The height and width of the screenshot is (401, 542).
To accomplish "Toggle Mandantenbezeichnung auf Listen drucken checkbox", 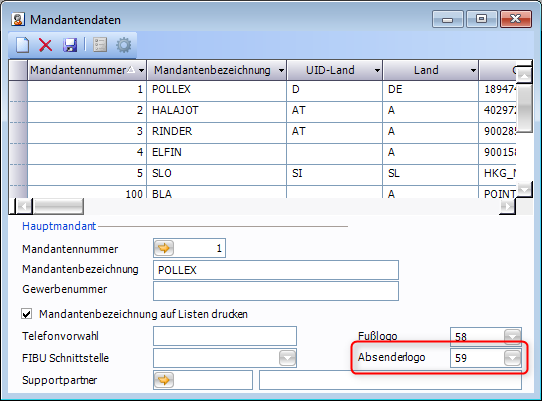I will (x=27, y=314).
